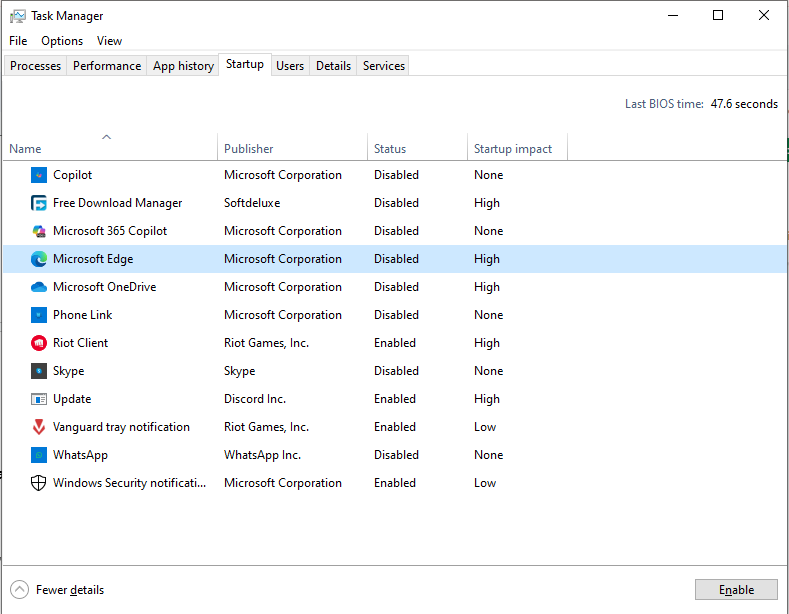Select Vanguard tray notification entry
This screenshot has height=614, width=789.
121,427
